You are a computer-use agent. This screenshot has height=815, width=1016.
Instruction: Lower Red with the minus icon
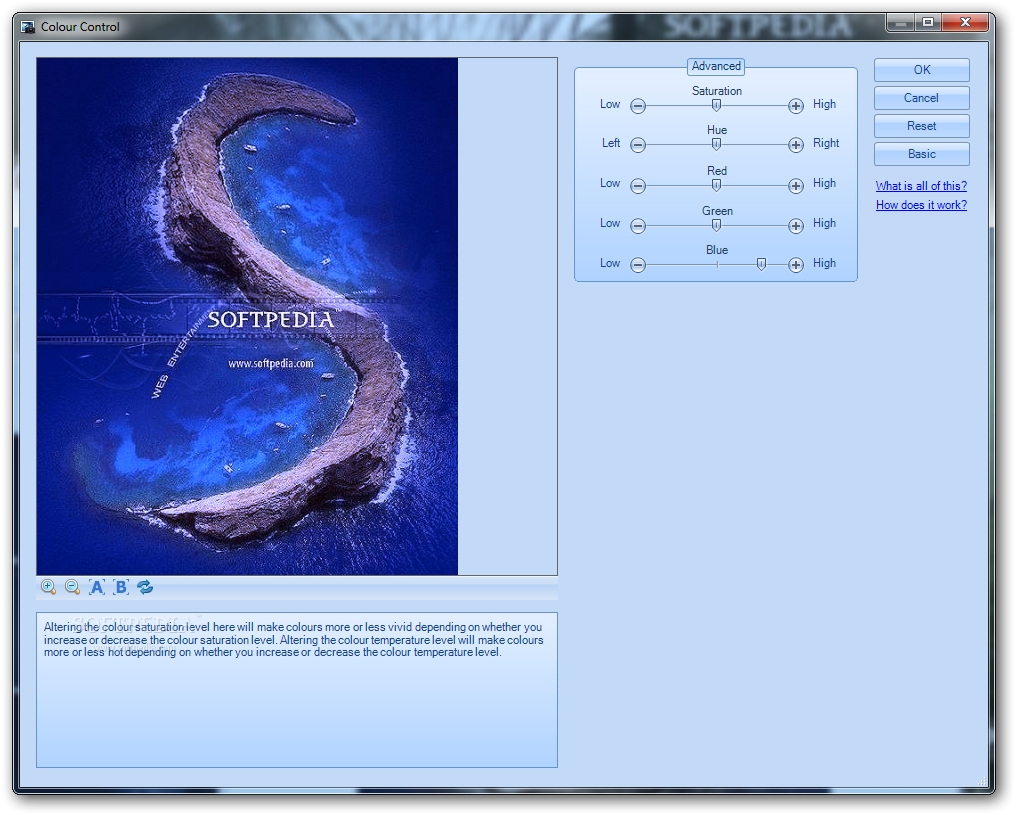coord(638,186)
